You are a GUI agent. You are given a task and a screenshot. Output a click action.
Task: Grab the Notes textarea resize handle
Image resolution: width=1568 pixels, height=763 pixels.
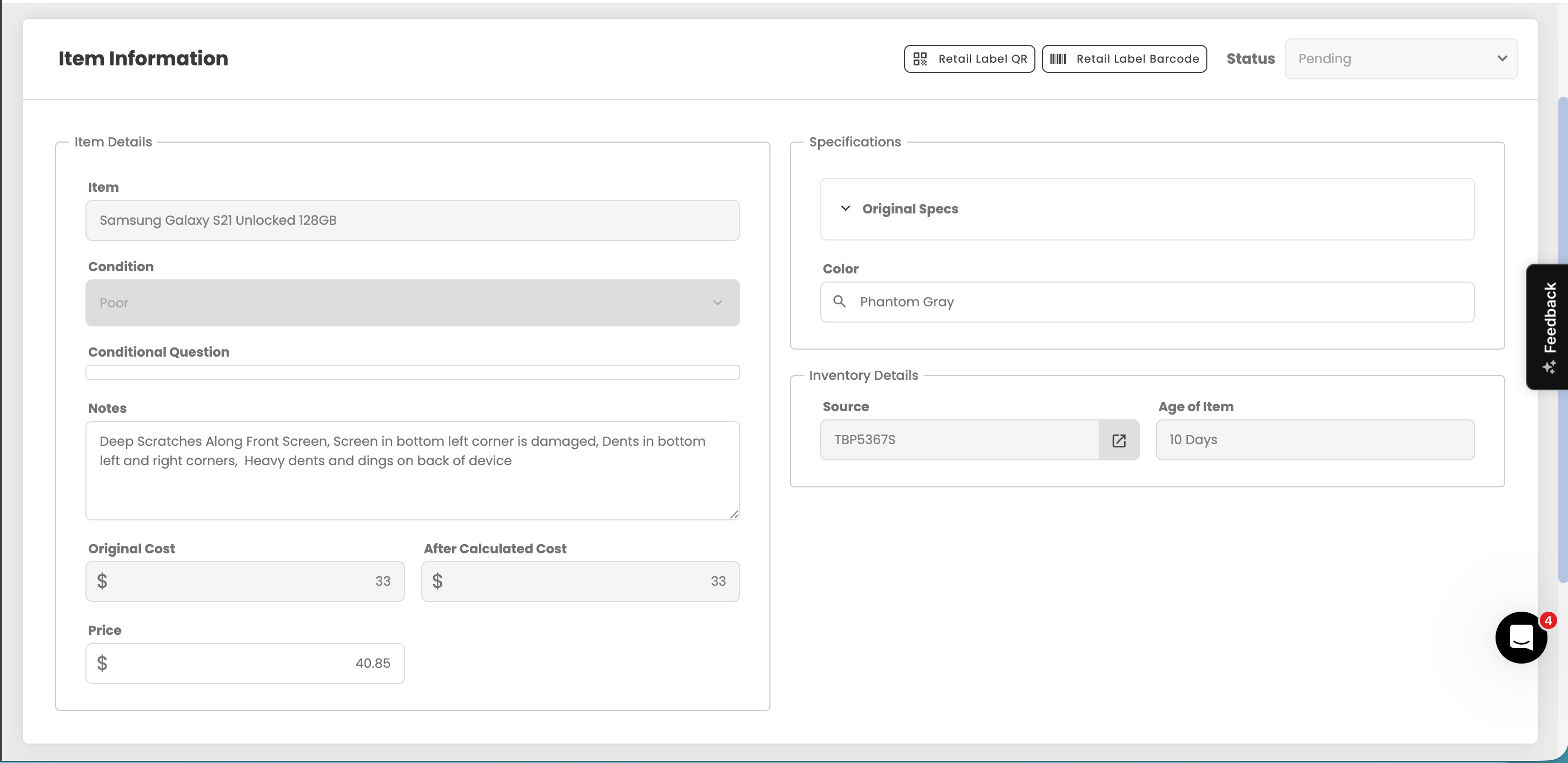pyautogui.click(x=734, y=514)
